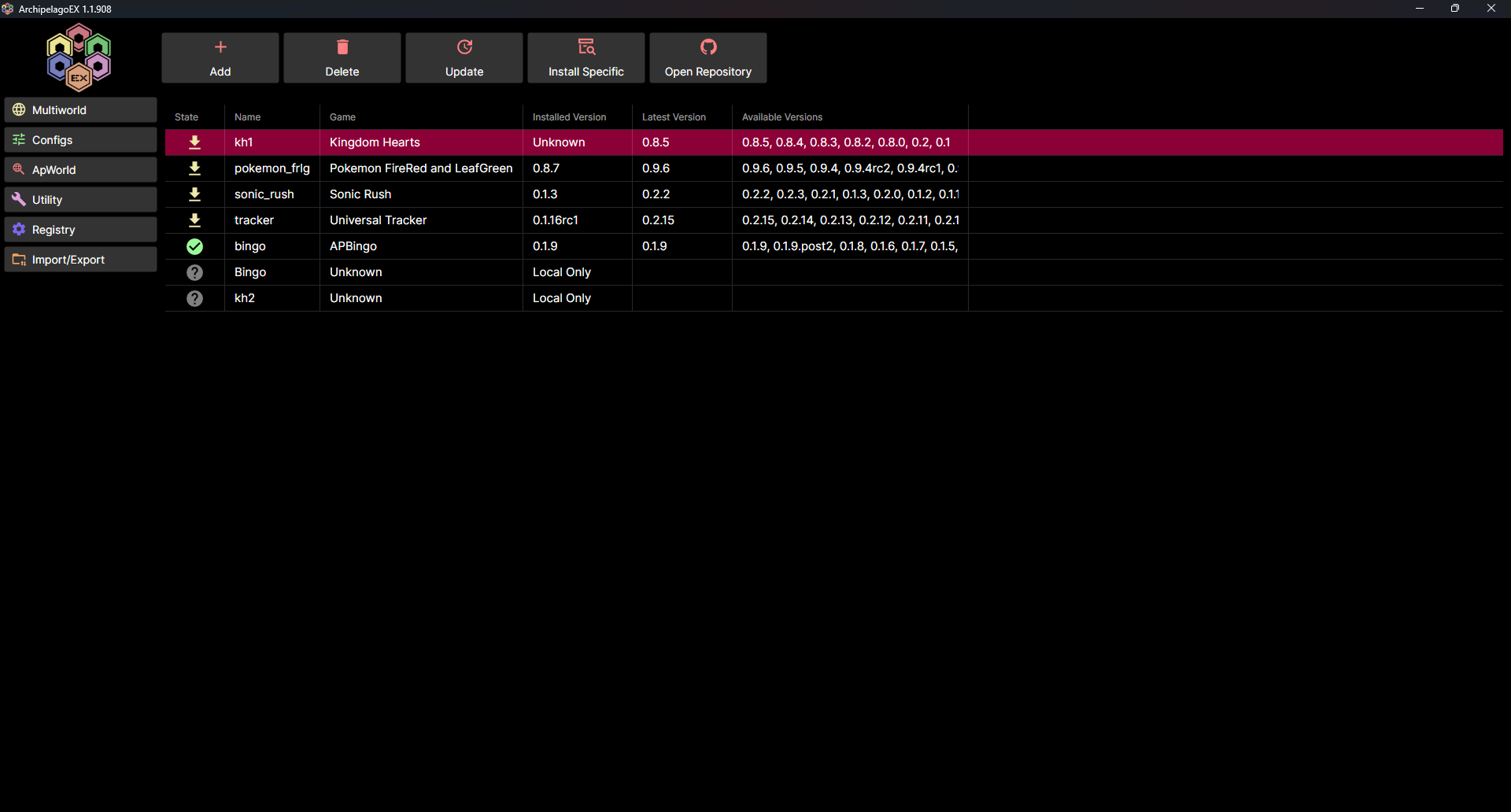The image size is (1511, 812).
Task: Click the download state icon for tracker
Action: click(x=194, y=220)
